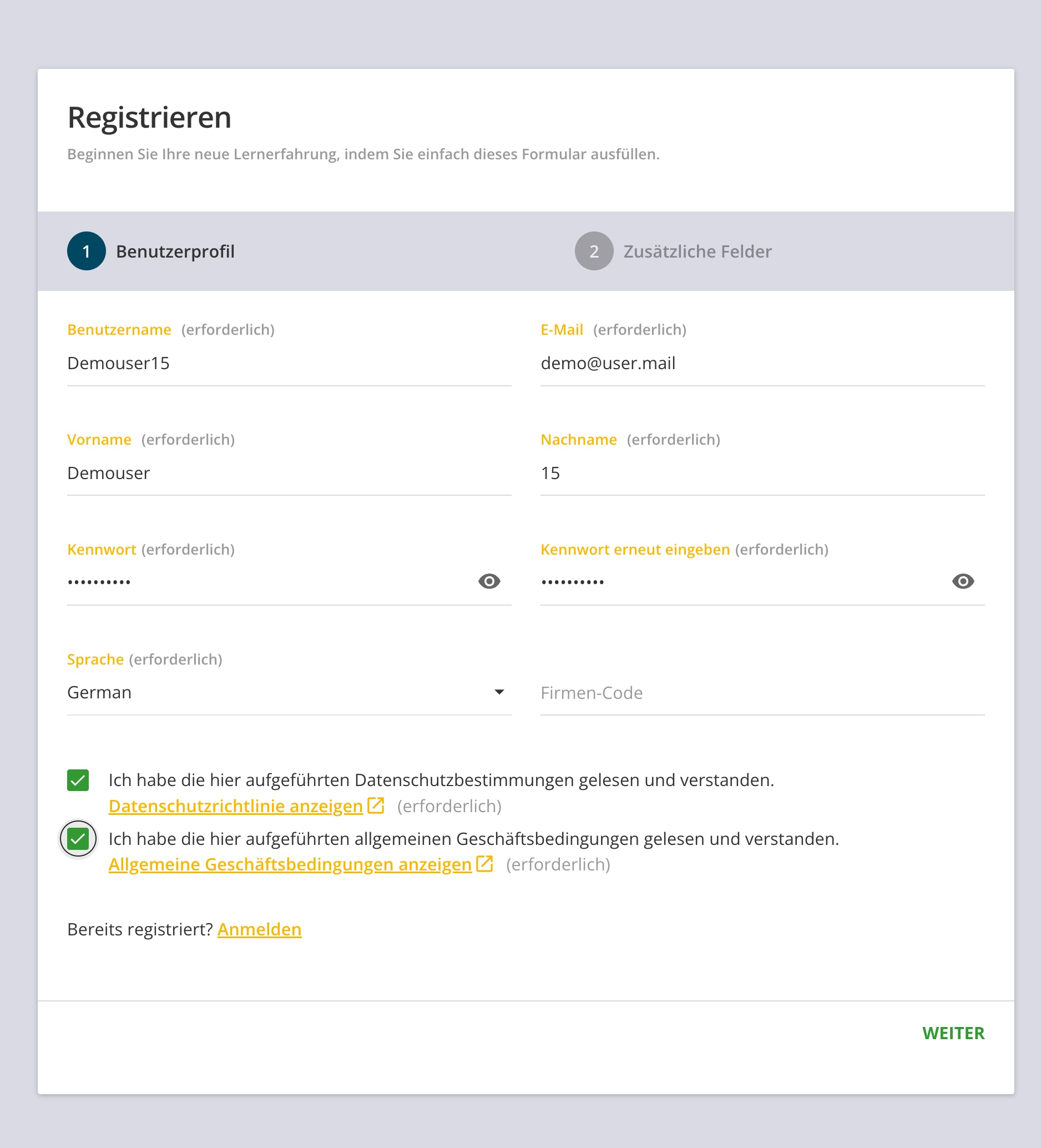Show password in Kennwort field

[x=489, y=581]
